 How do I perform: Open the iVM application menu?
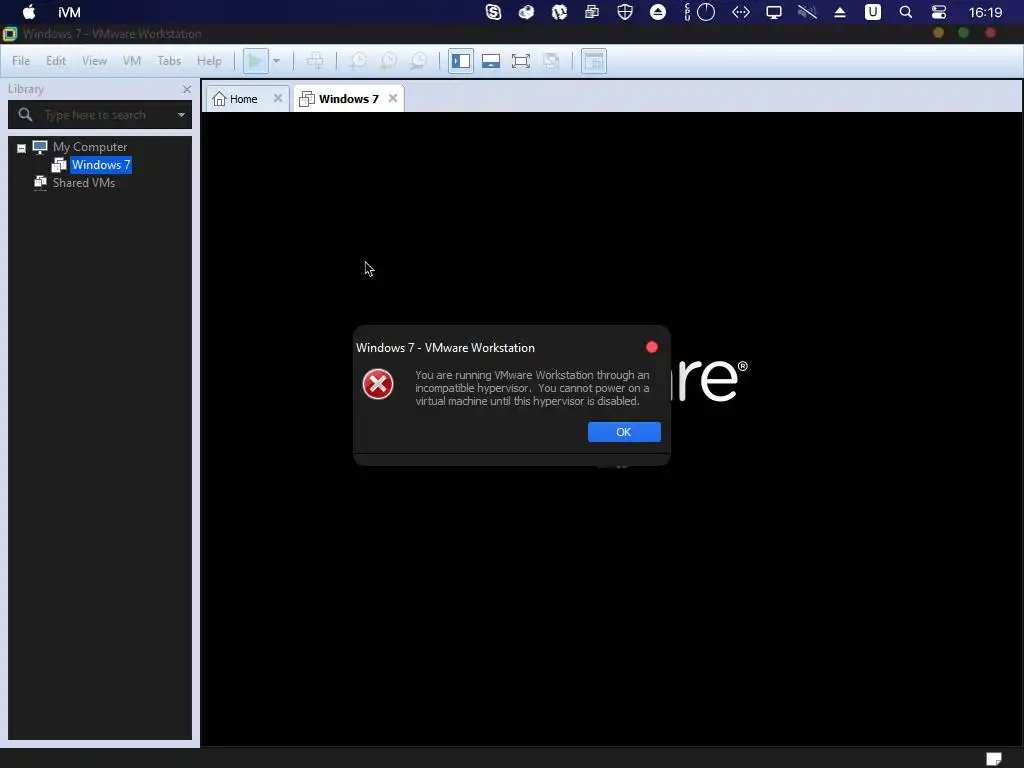click(69, 12)
